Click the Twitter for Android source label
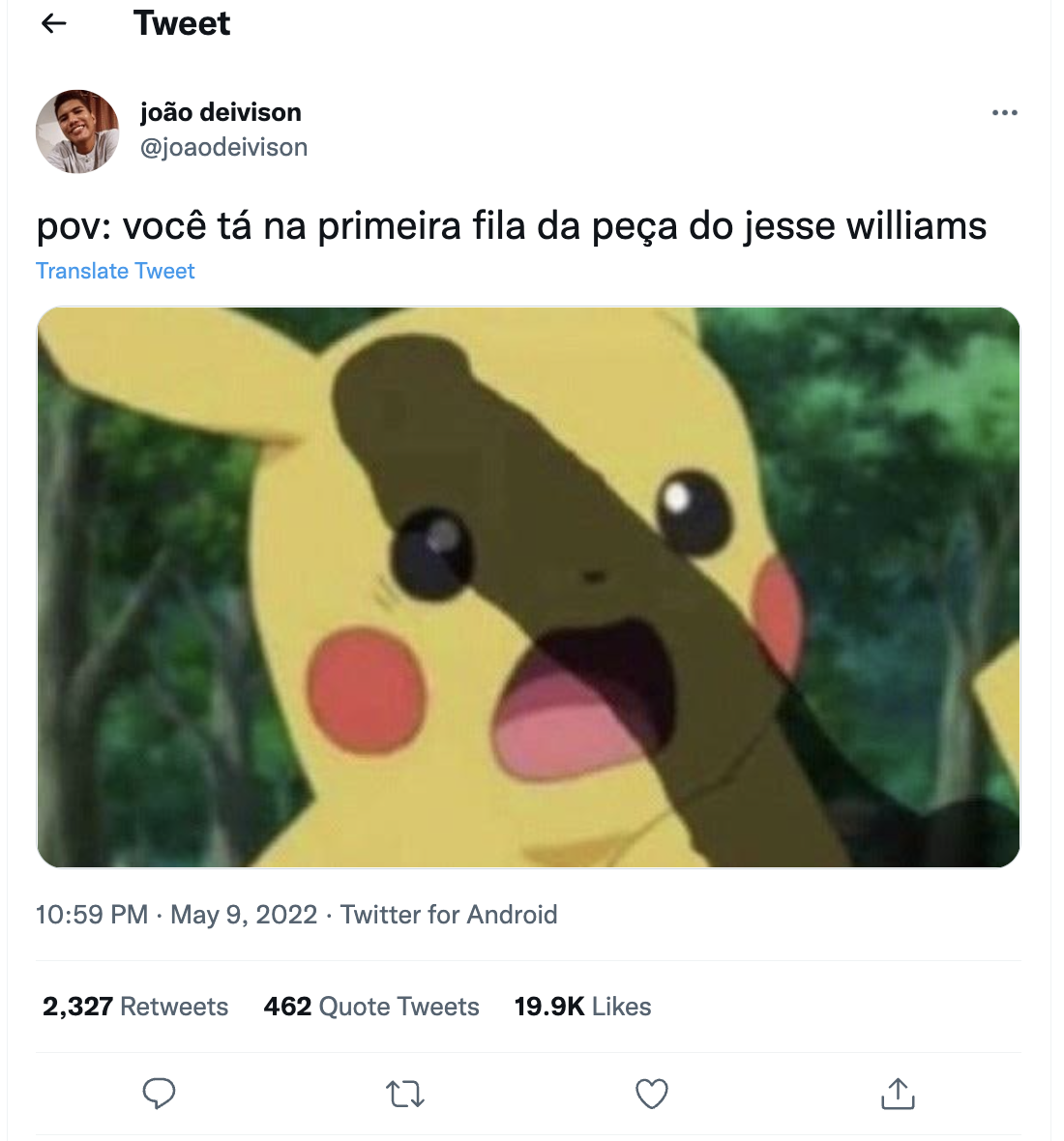 (449, 914)
